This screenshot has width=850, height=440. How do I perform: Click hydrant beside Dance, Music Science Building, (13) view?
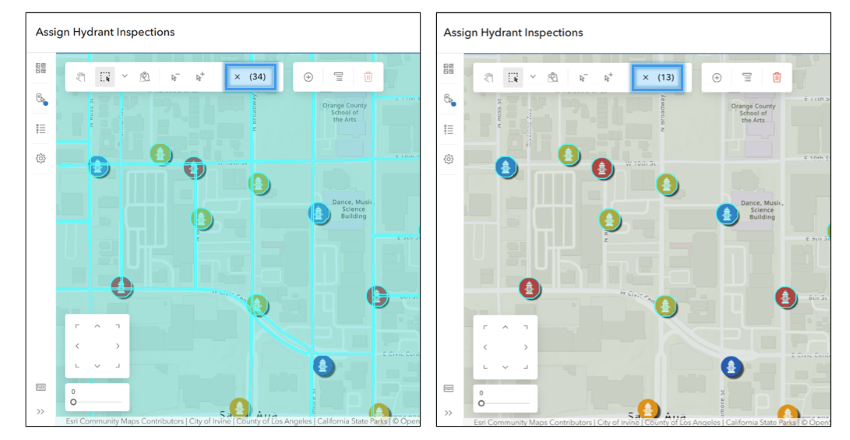tap(726, 214)
